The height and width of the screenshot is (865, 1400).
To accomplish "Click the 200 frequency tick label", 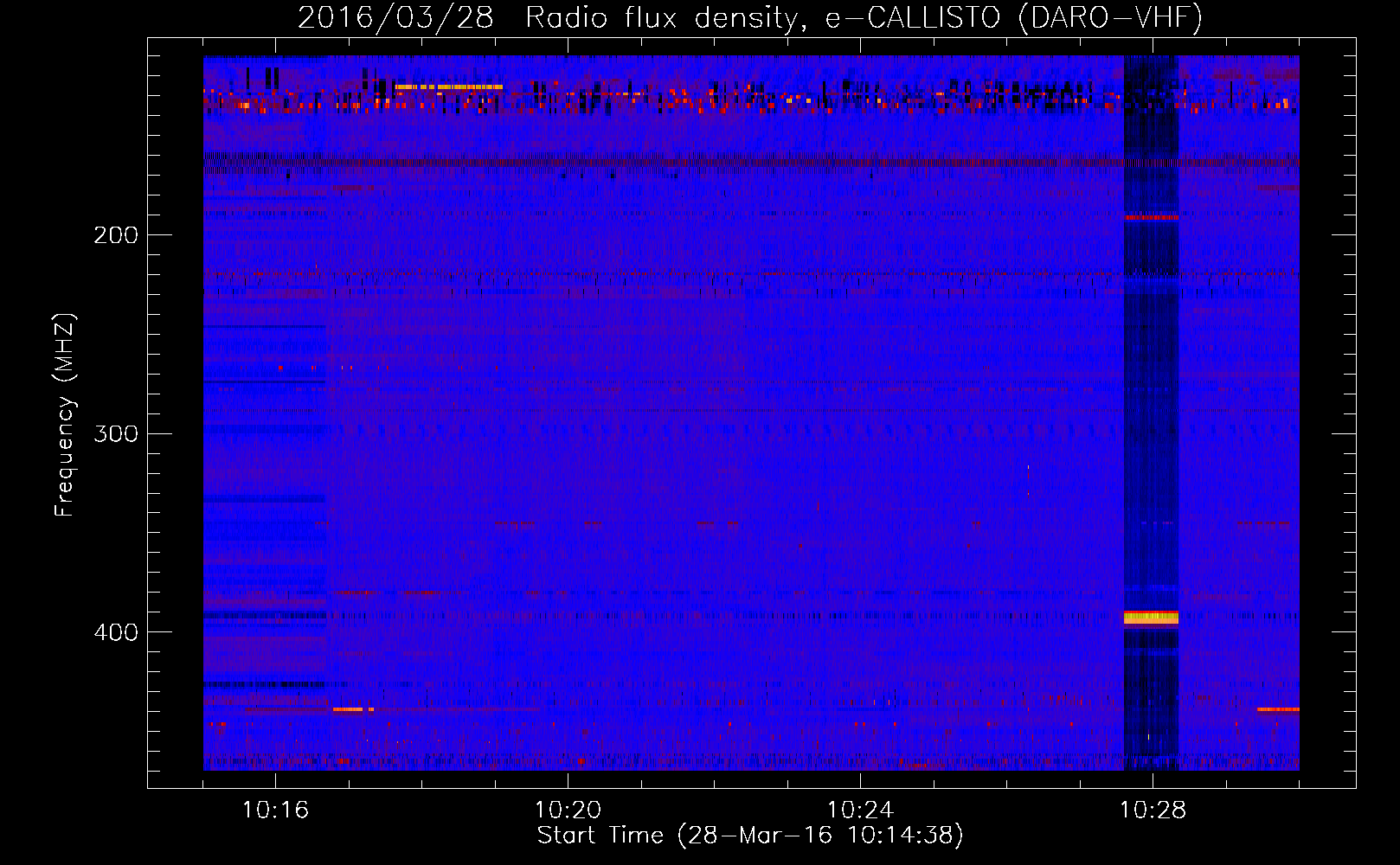I will point(116,235).
